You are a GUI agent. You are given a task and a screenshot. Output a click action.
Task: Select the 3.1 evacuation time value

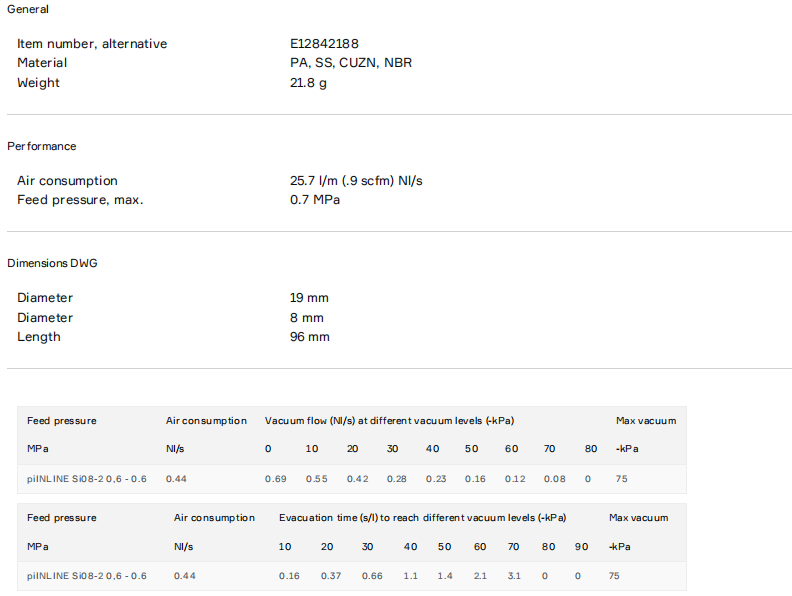click(x=514, y=576)
